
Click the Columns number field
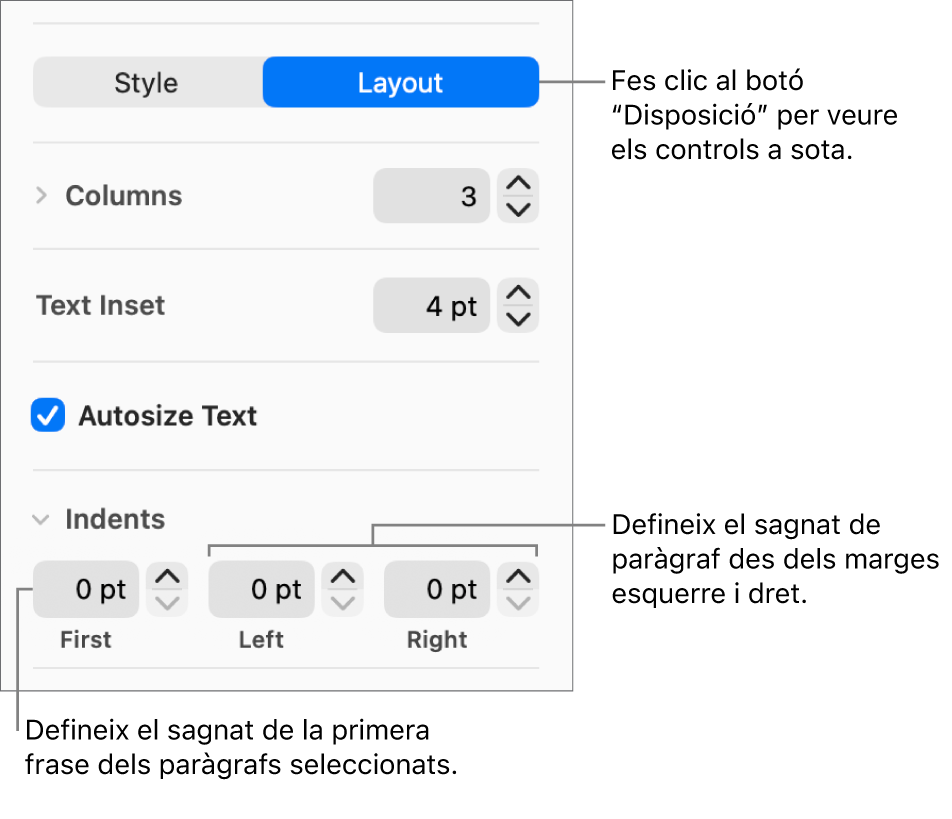coord(432,196)
